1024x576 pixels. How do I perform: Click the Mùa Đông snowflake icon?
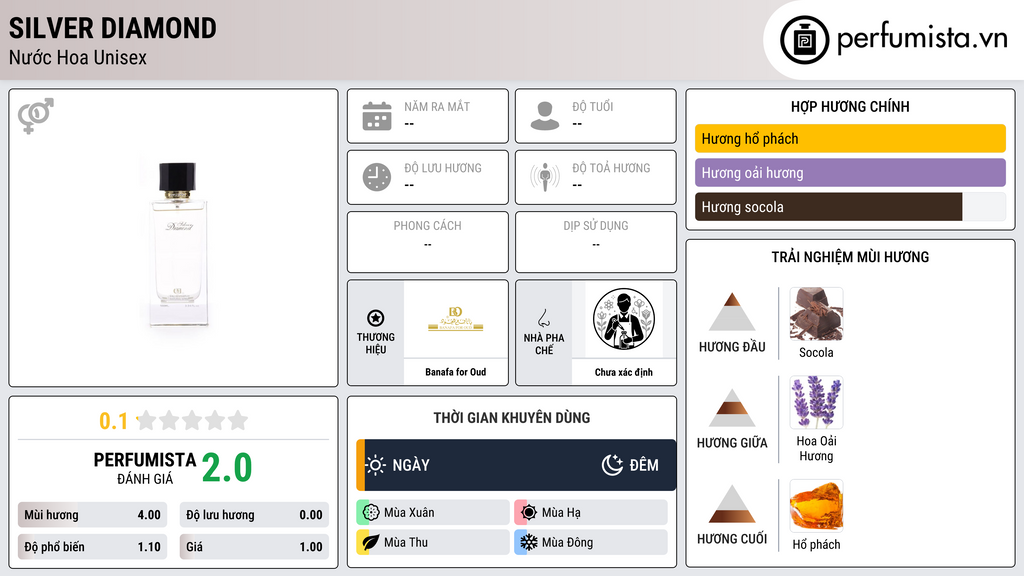click(x=529, y=542)
